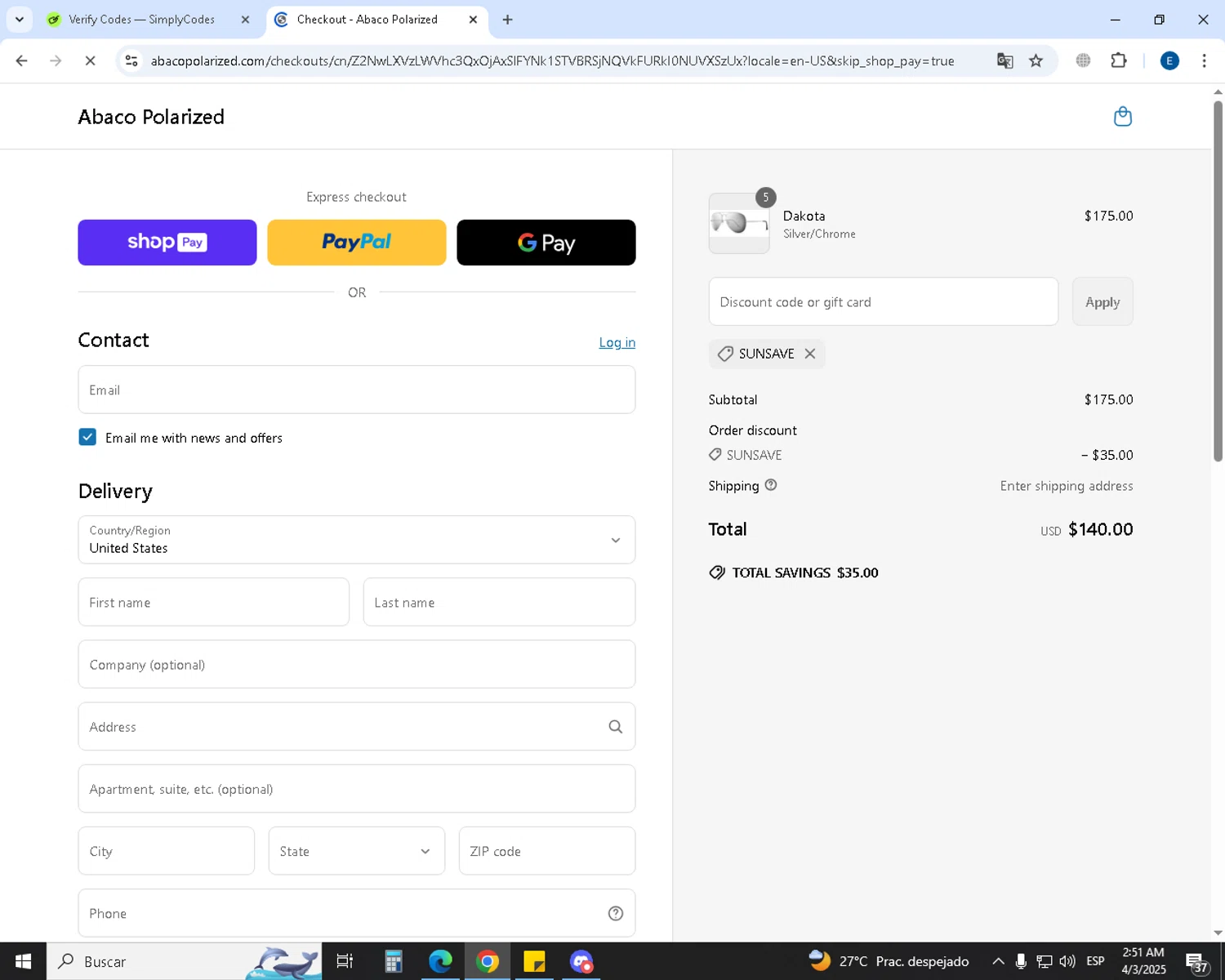The image size is (1225, 980).
Task: Launch Calculator from the taskbar
Action: coord(393,961)
